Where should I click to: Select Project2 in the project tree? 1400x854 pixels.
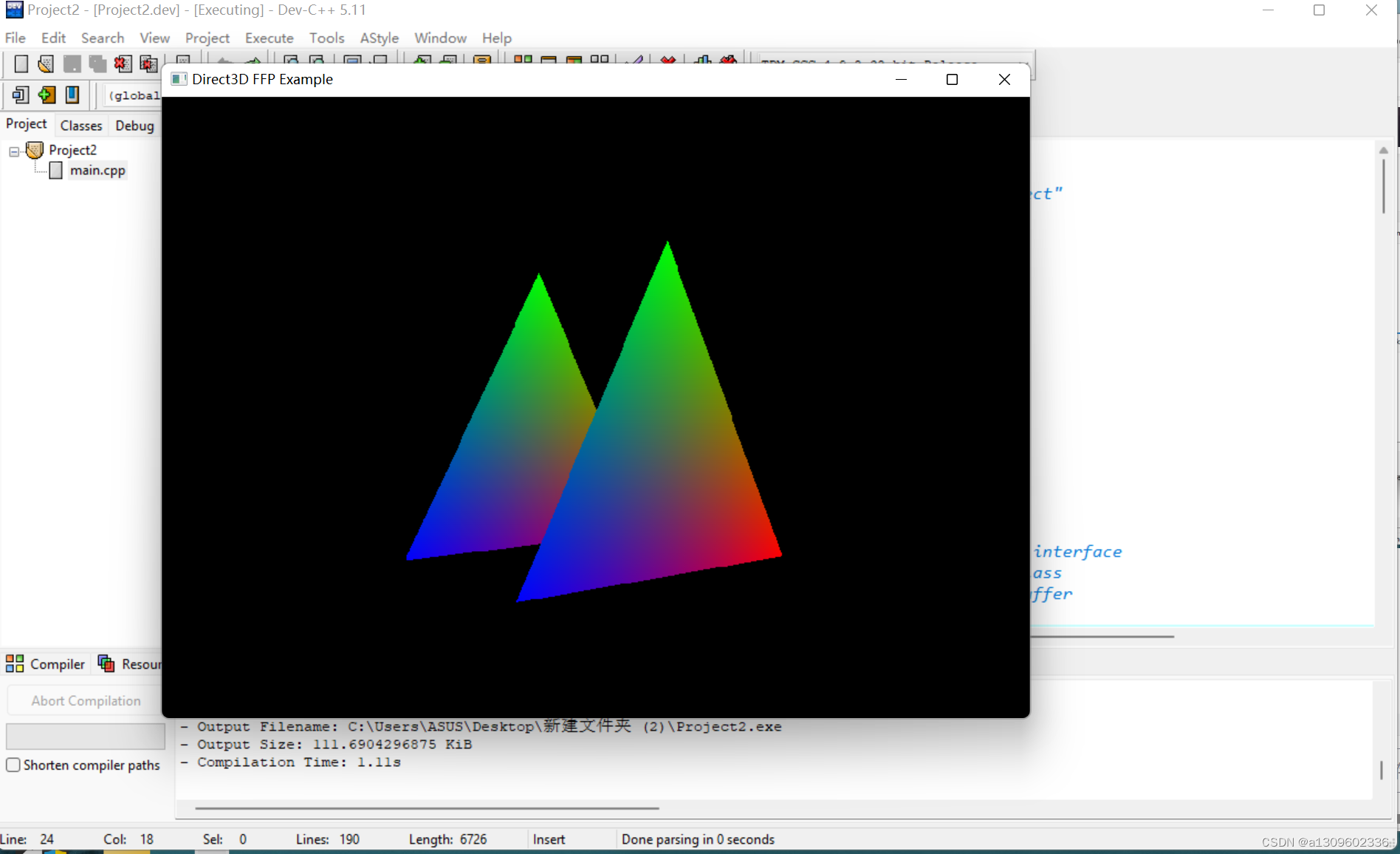(x=72, y=150)
